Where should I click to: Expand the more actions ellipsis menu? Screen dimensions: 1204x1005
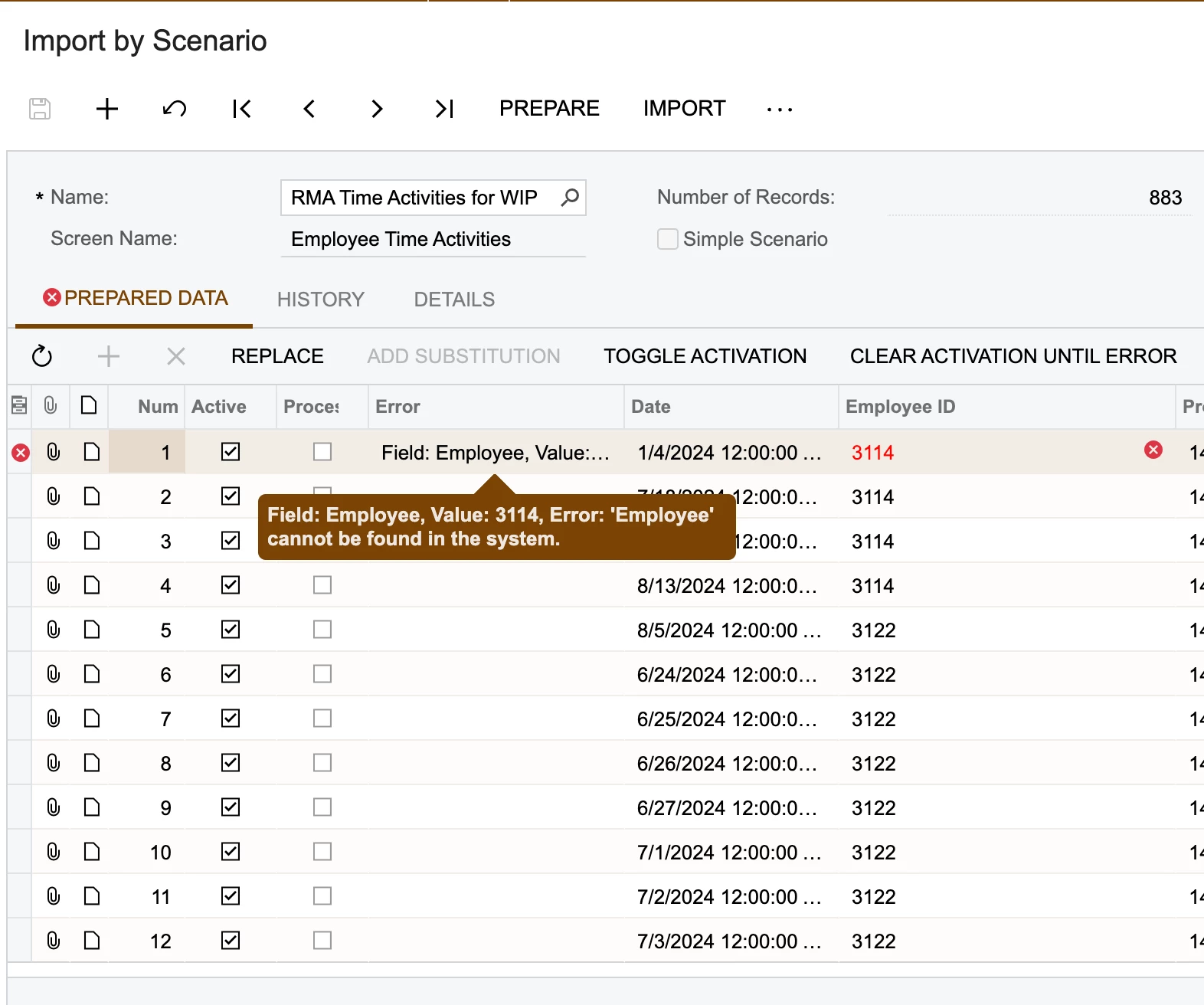pos(780,110)
